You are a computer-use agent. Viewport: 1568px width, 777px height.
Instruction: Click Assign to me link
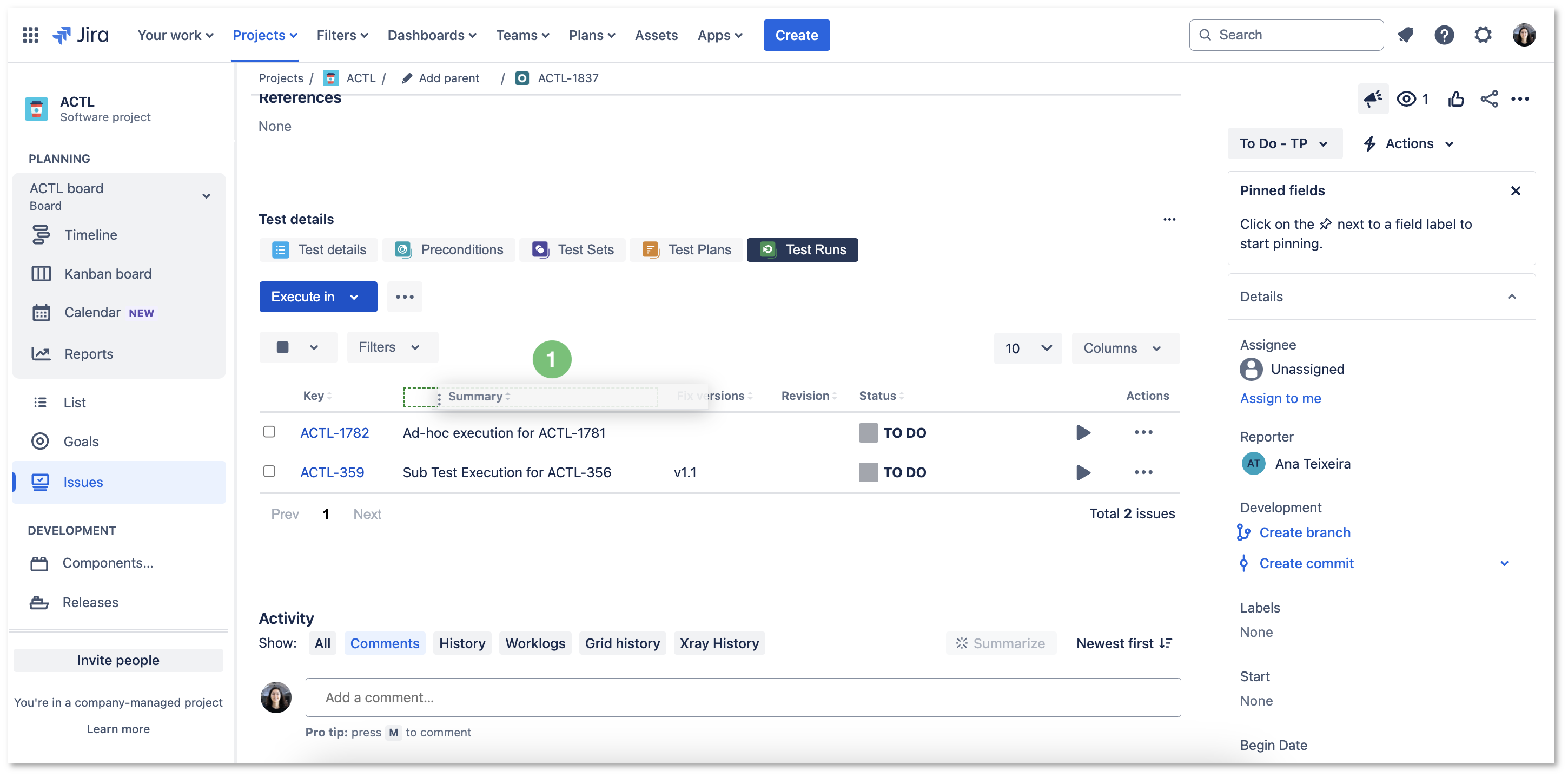[1280, 398]
